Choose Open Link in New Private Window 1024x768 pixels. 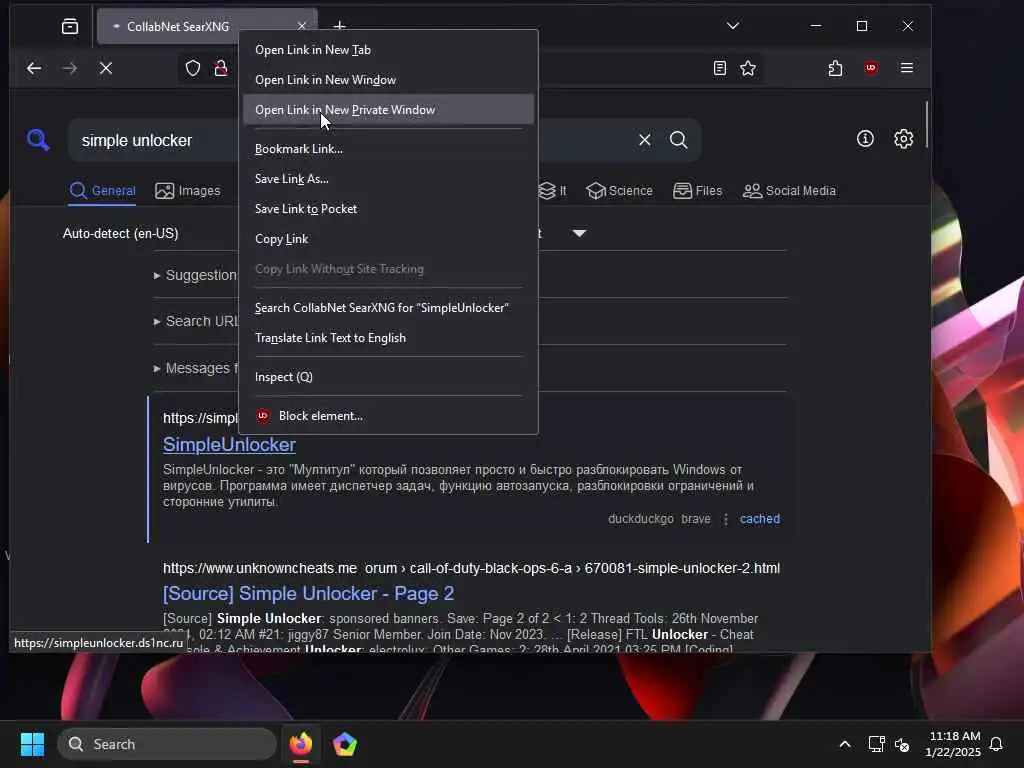click(389, 110)
